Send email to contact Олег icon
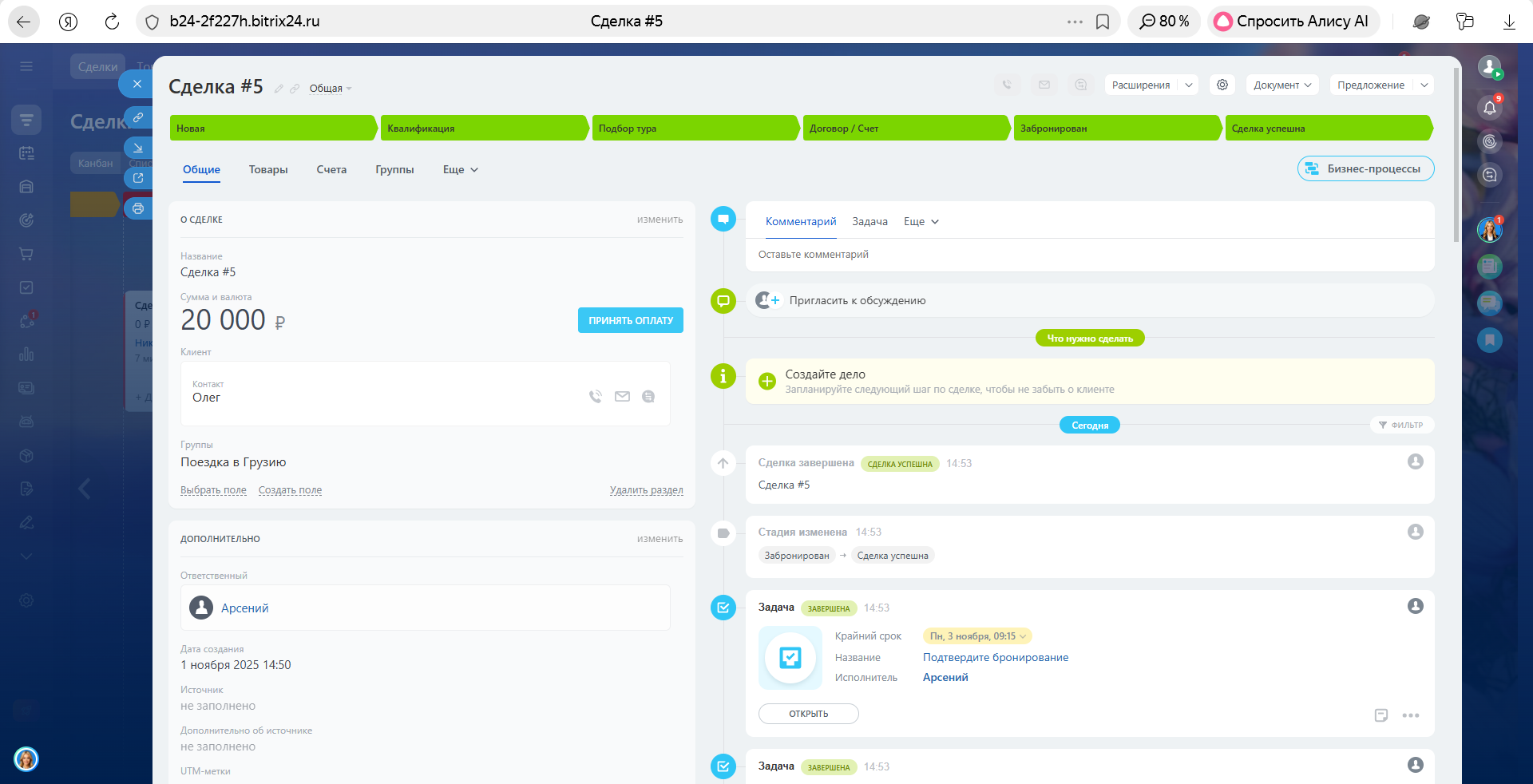 click(622, 396)
